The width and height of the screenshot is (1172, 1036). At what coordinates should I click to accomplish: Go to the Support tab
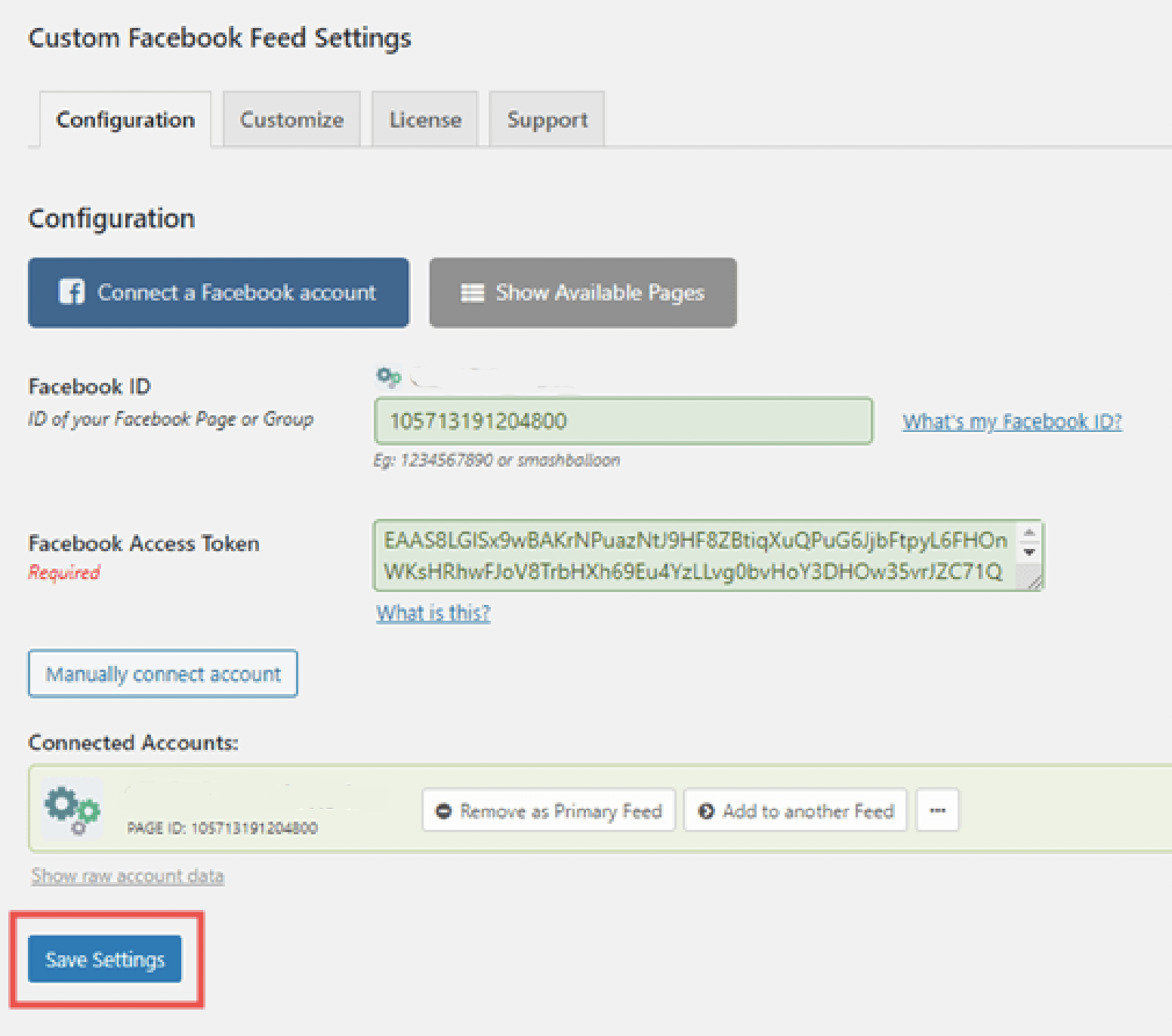coord(547,120)
